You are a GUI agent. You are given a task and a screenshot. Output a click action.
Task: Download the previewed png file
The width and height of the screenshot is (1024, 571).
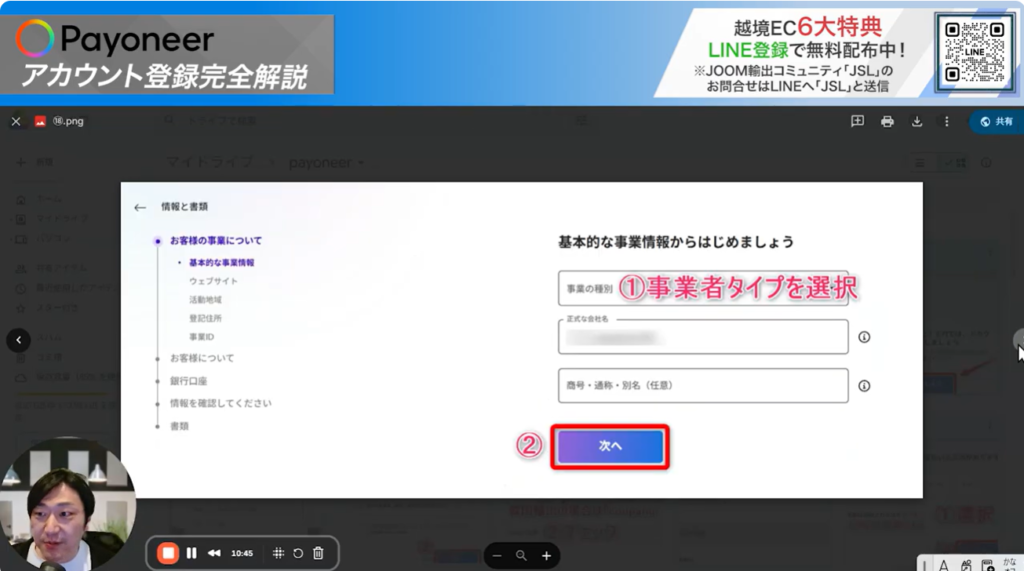point(917,121)
